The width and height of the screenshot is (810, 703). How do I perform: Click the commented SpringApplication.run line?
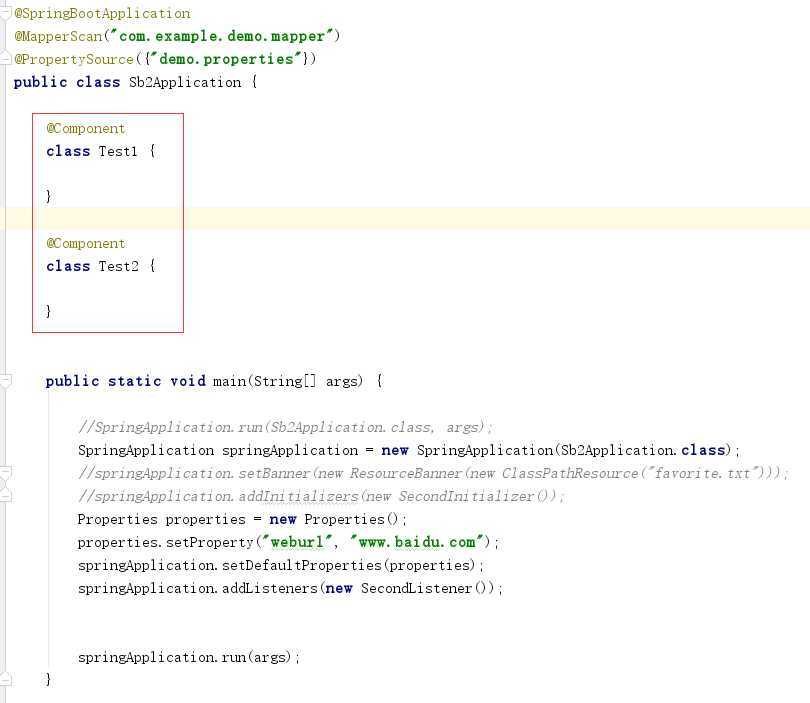[x=285, y=427]
